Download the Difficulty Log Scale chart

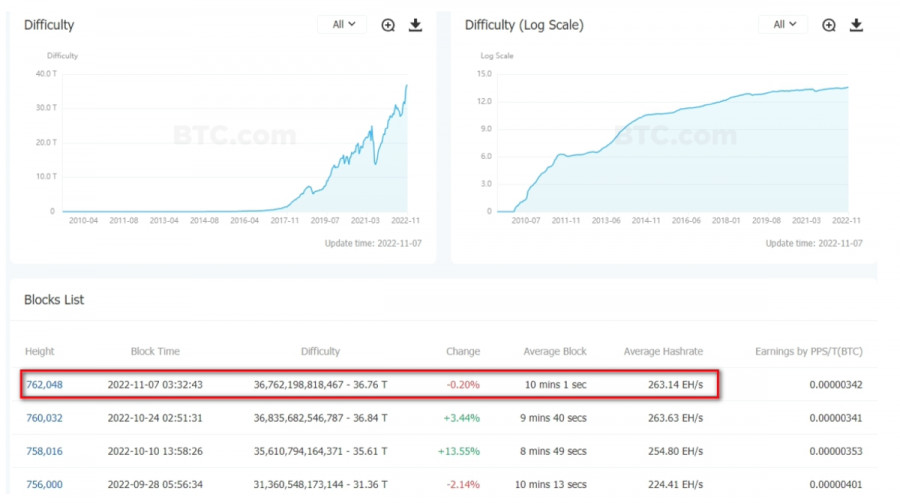click(857, 25)
